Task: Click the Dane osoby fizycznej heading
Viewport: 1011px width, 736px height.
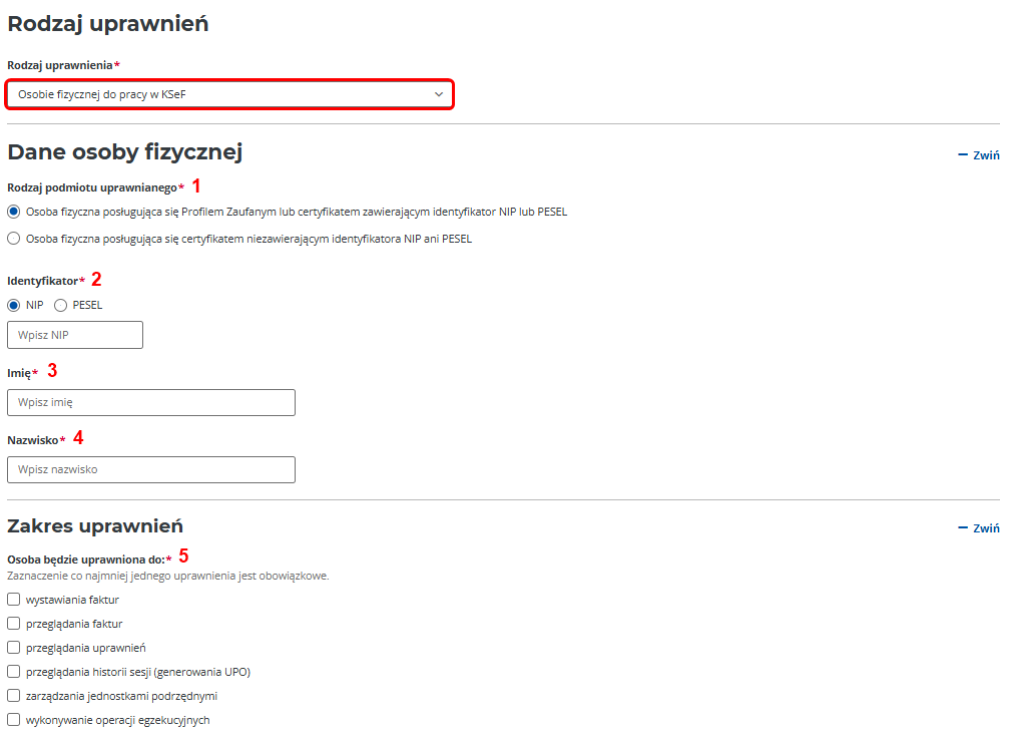Action: pos(124,152)
